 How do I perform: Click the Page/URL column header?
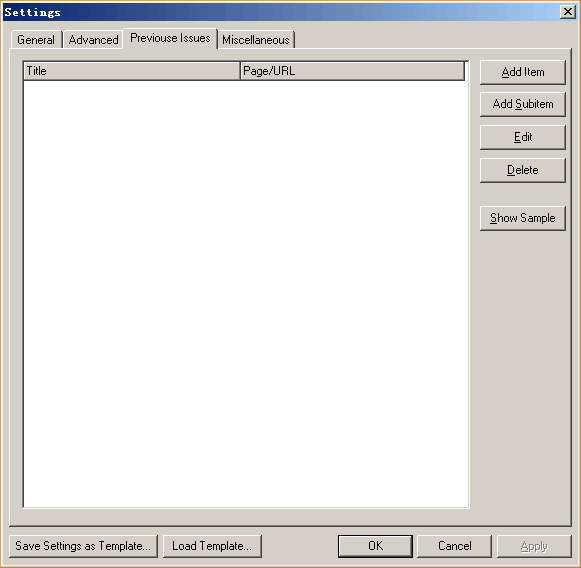[352, 71]
